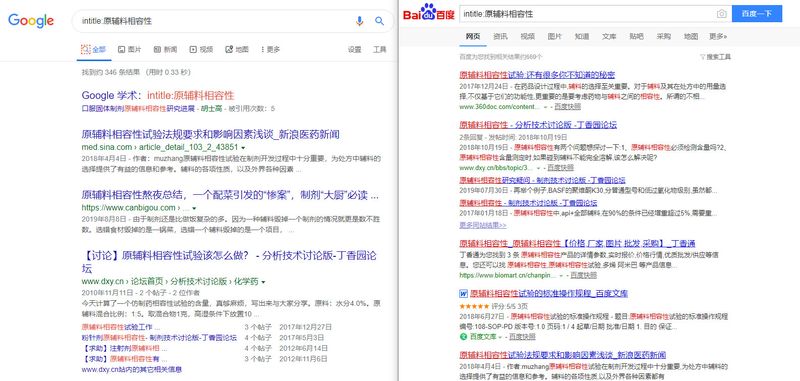Select Google 地图 tab
The width and height of the screenshot is (800, 381).
pyautogui.click(x=237, y=49)
